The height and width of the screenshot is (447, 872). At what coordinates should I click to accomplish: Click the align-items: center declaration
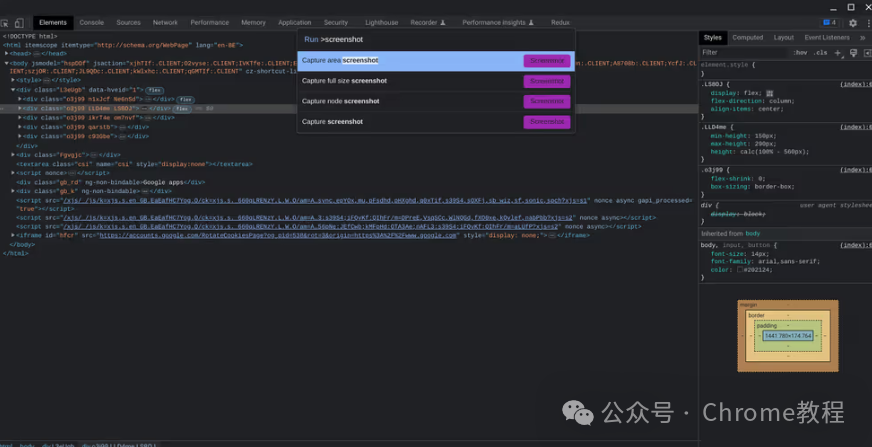tap(747, 109)
